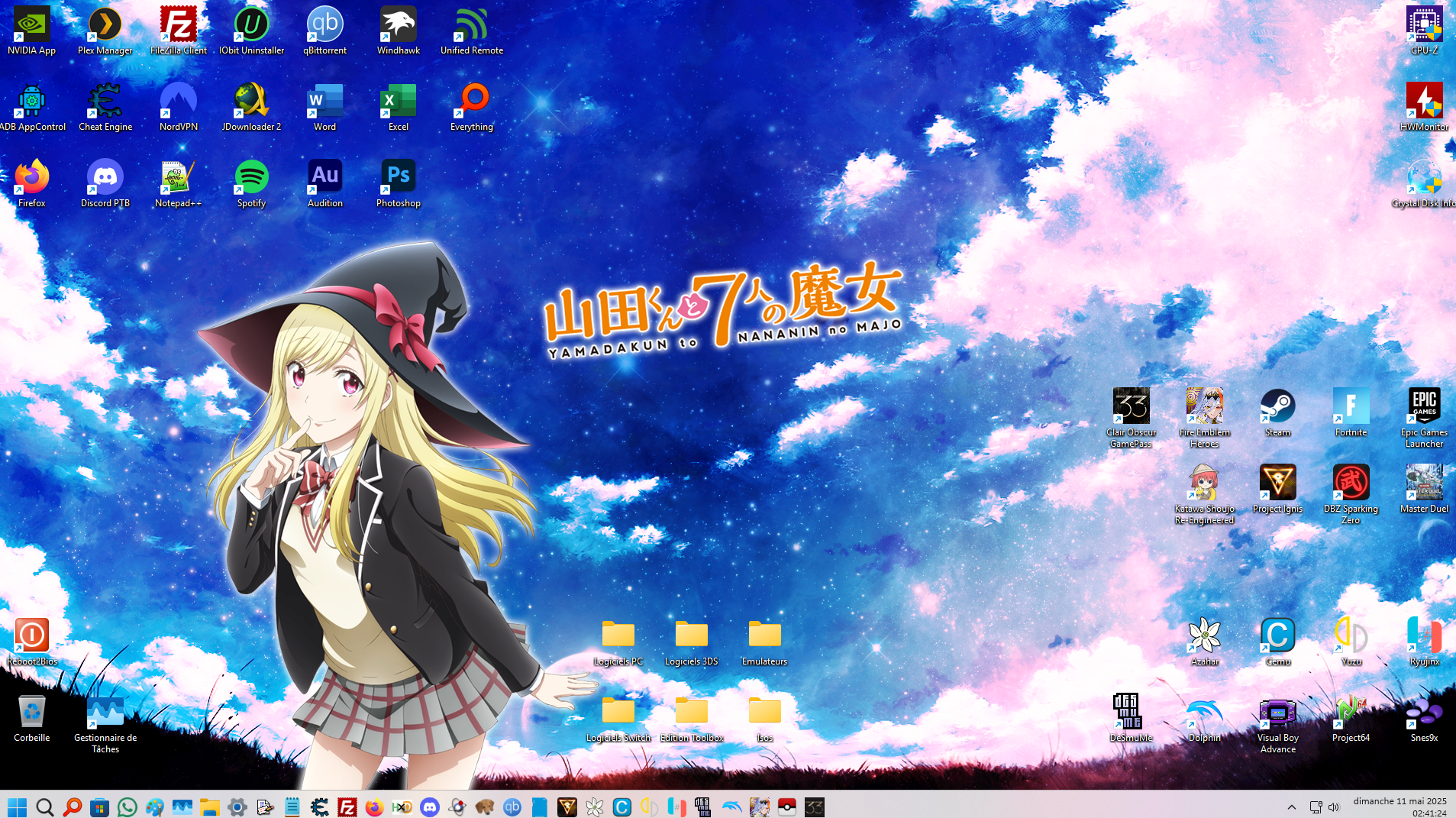Select the Crystal Disk Info shortcut
Viewport: 1456px width, 818px height.
tap(1425, 183)
